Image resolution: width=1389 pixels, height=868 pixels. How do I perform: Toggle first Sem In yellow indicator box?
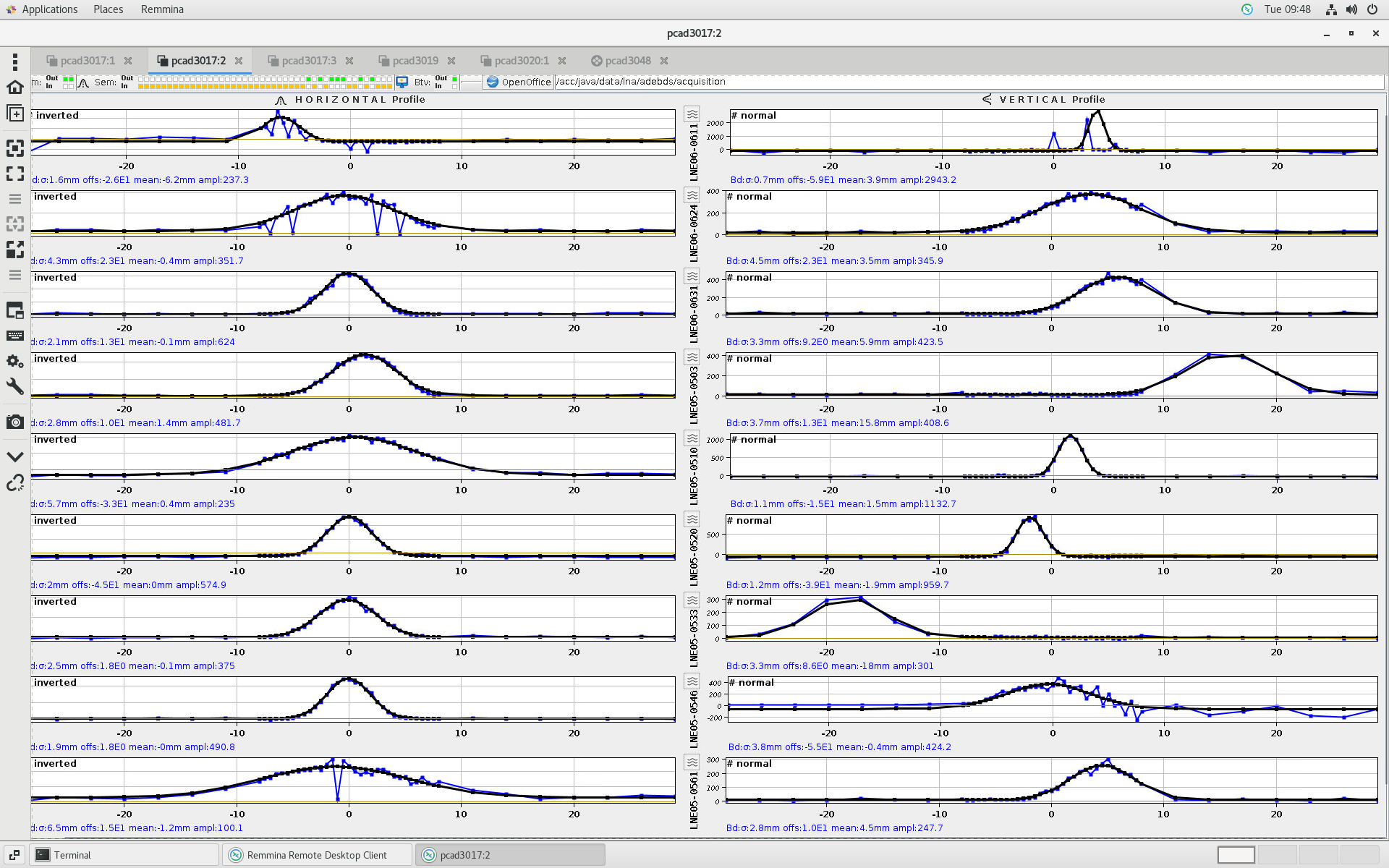pyautogui.click(x=141, y=86)
